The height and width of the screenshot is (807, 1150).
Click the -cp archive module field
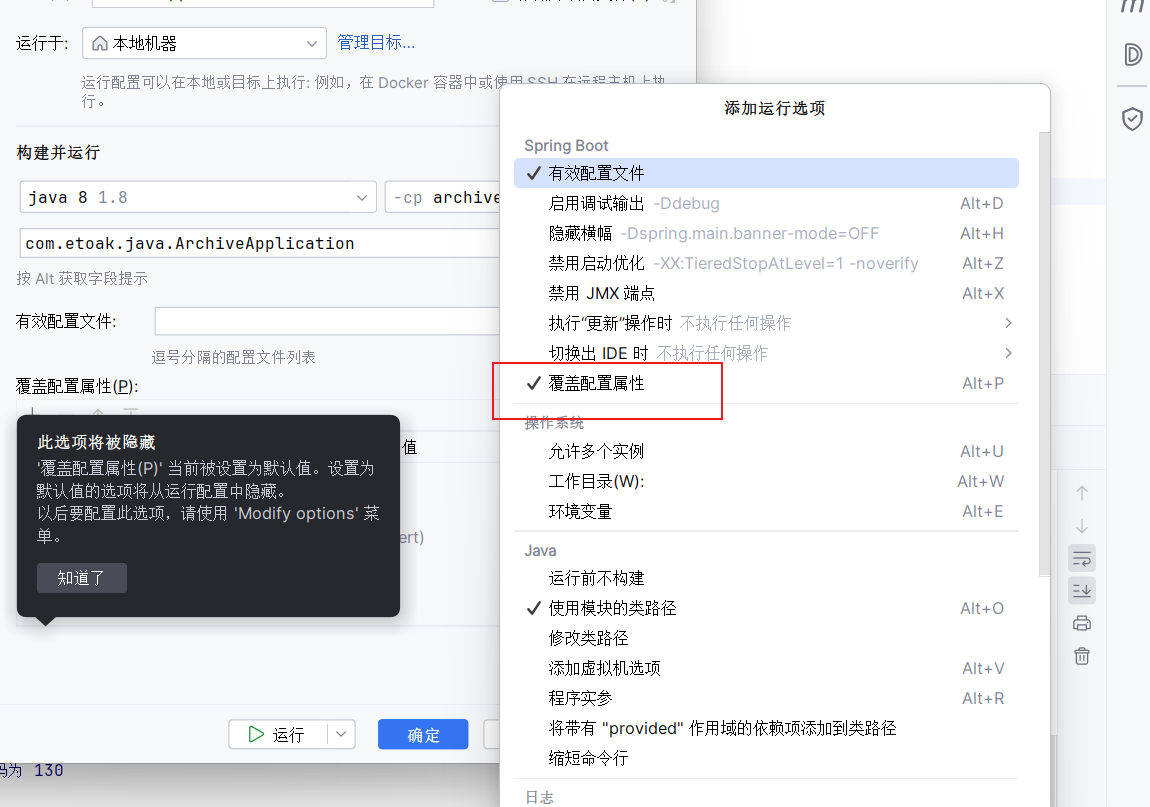443,197
